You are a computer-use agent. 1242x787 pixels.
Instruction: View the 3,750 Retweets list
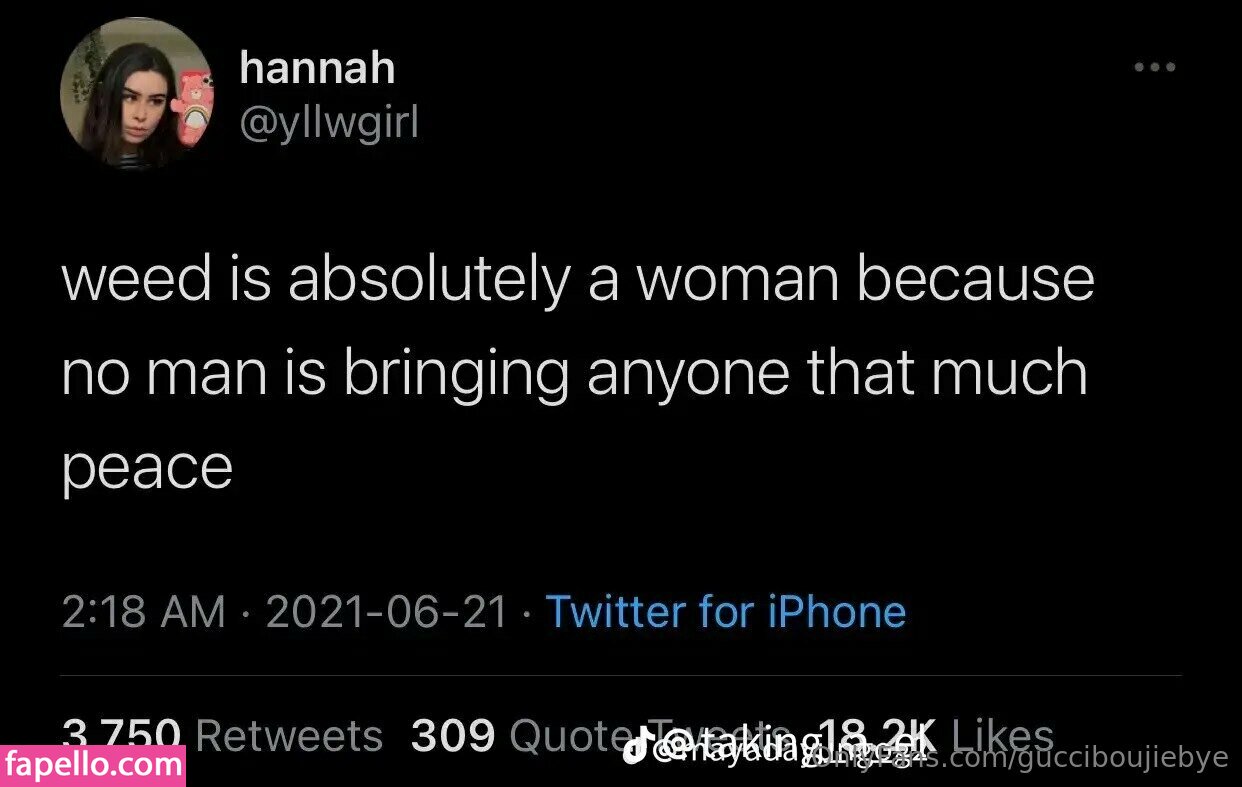222,736
